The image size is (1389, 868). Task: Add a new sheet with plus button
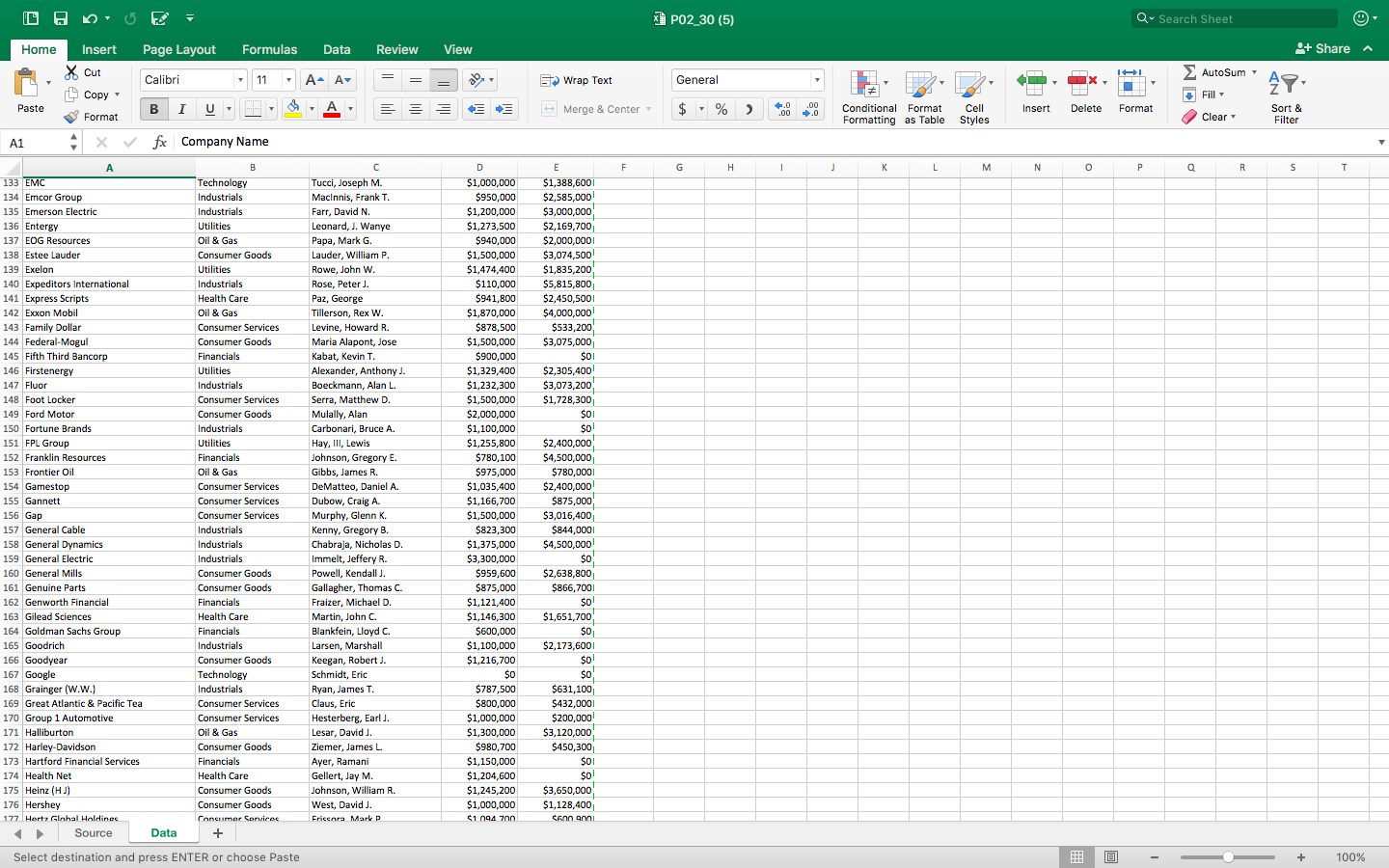pyautogui.click(x=218, y=833)
